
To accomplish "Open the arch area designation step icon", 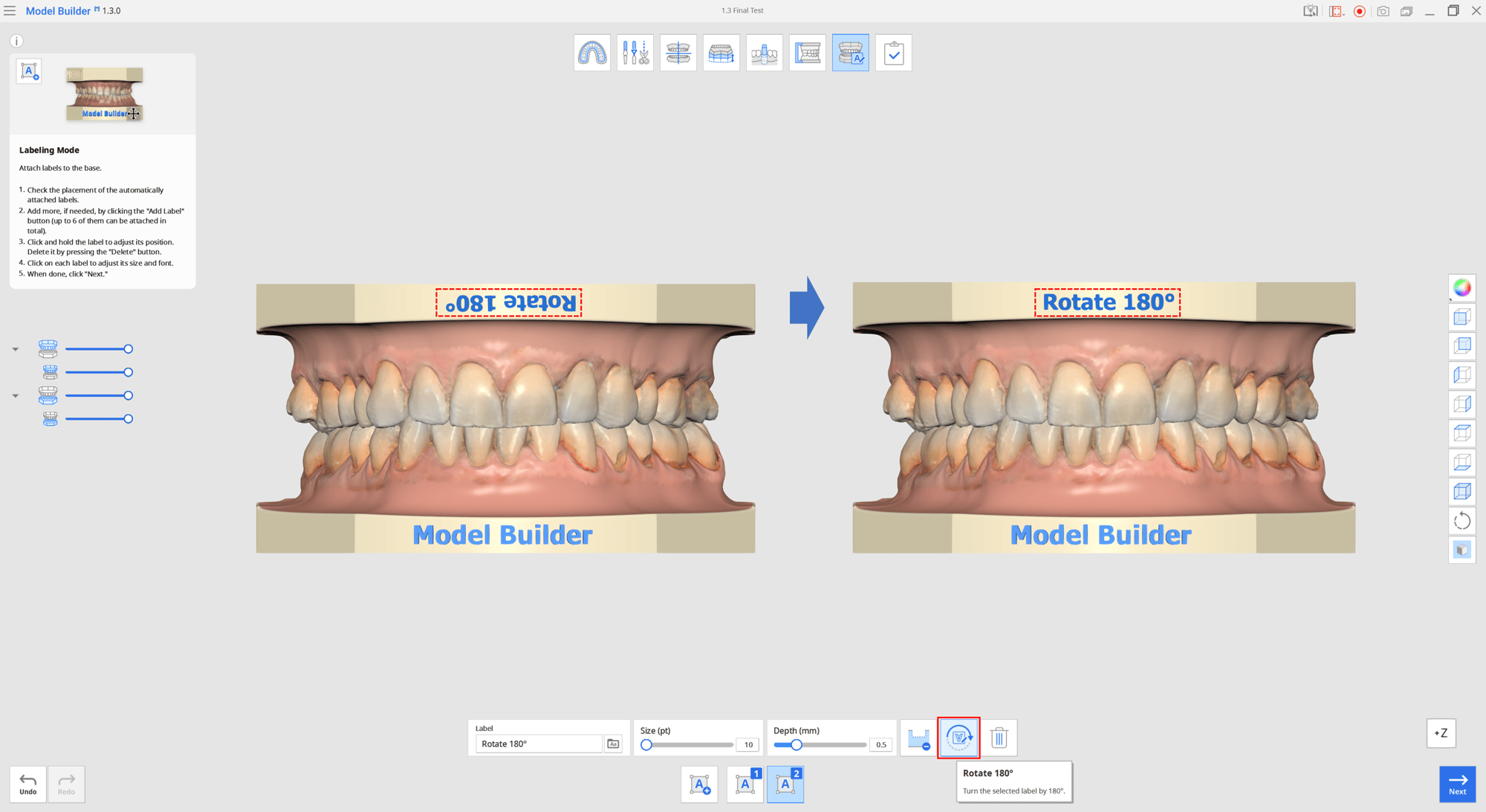I will click(x=592, y=53).
